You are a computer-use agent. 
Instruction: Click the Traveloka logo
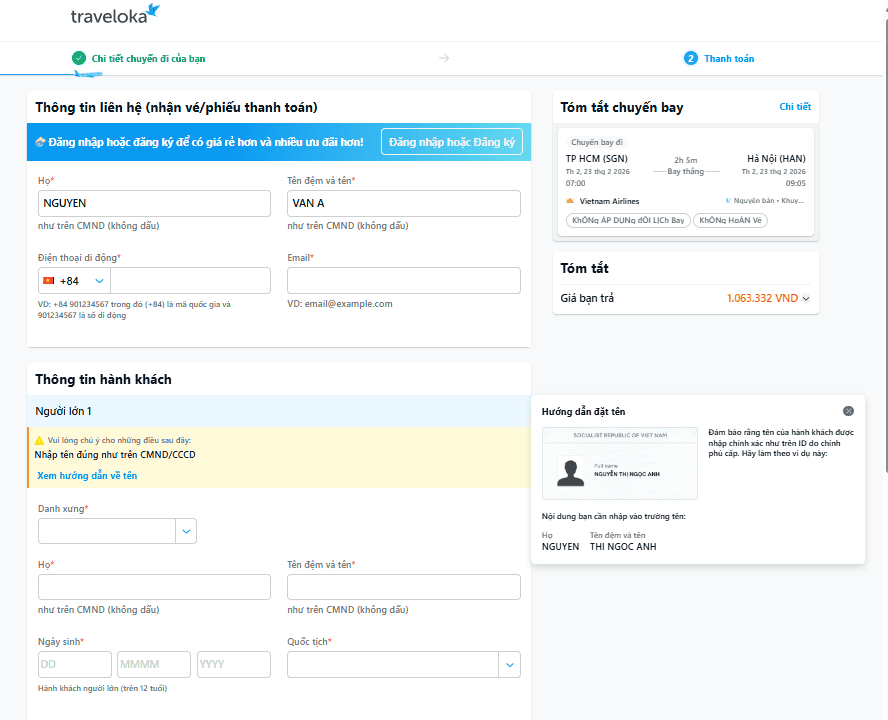[115, 15]
